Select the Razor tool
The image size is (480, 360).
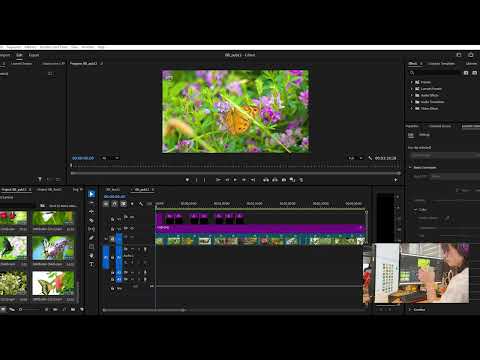(92, 220)
